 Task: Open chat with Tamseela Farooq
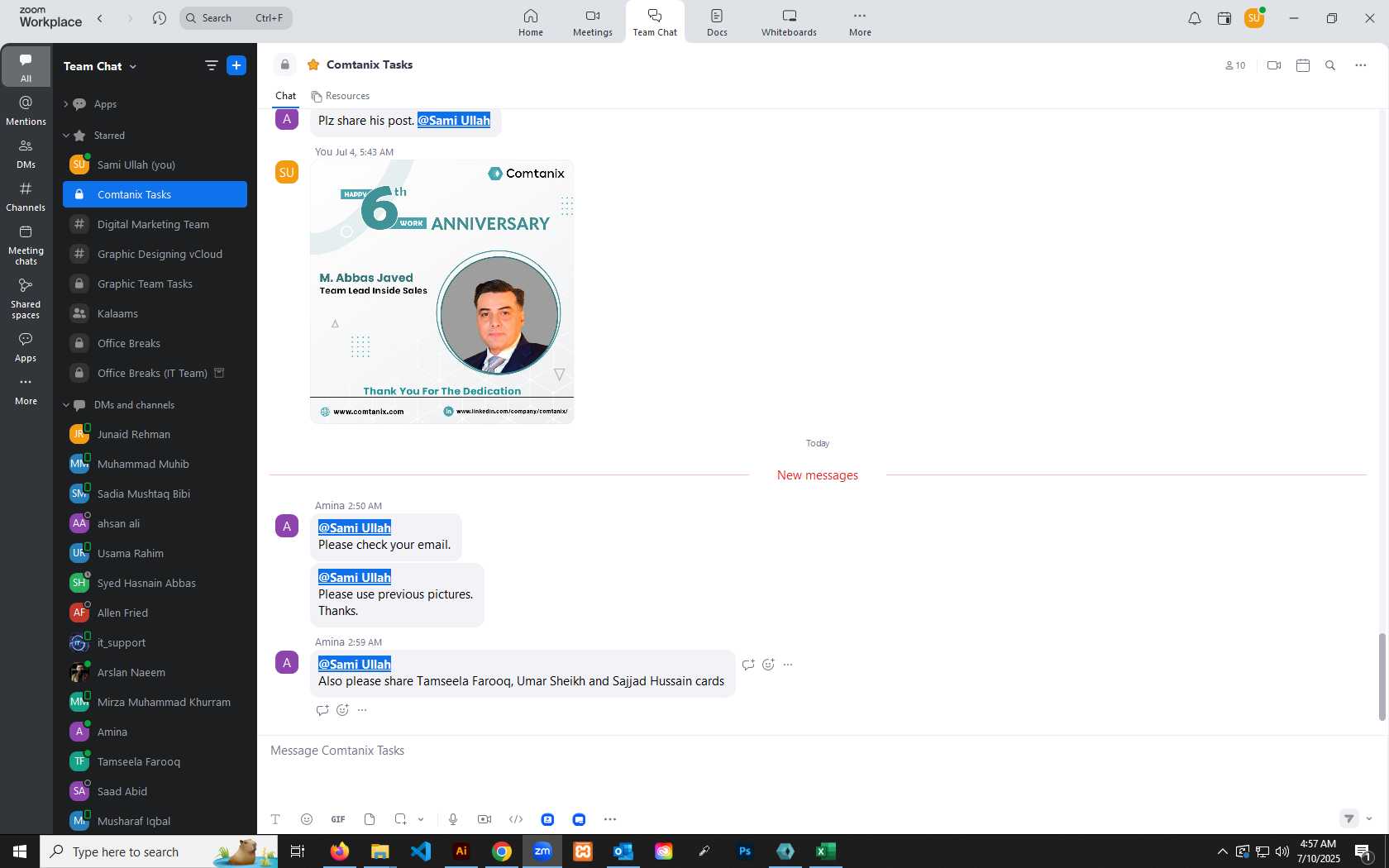pos(155,761)
